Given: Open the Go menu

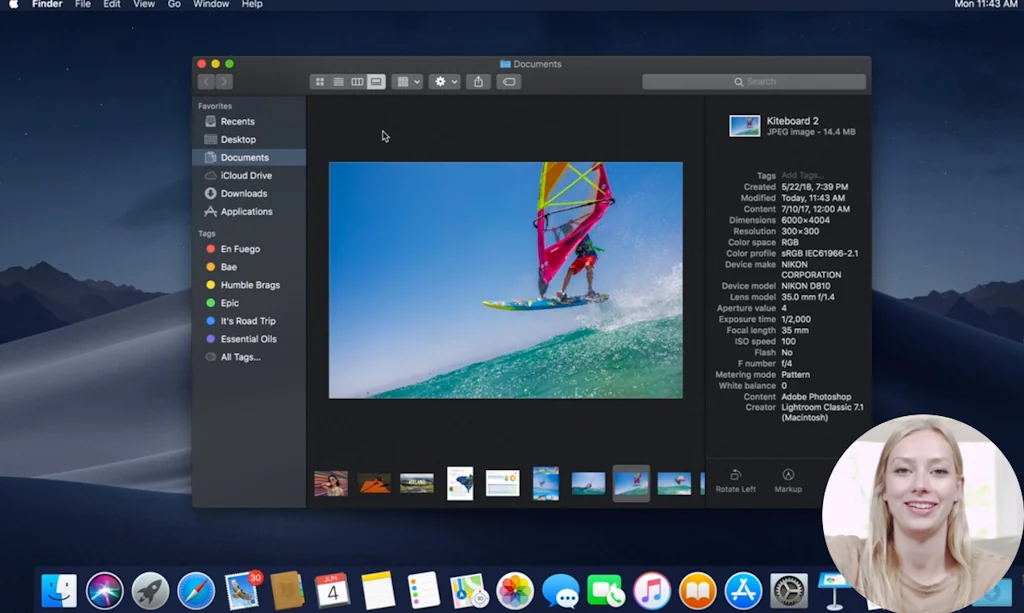Looking at the screenshot, I should click(174, 5).
